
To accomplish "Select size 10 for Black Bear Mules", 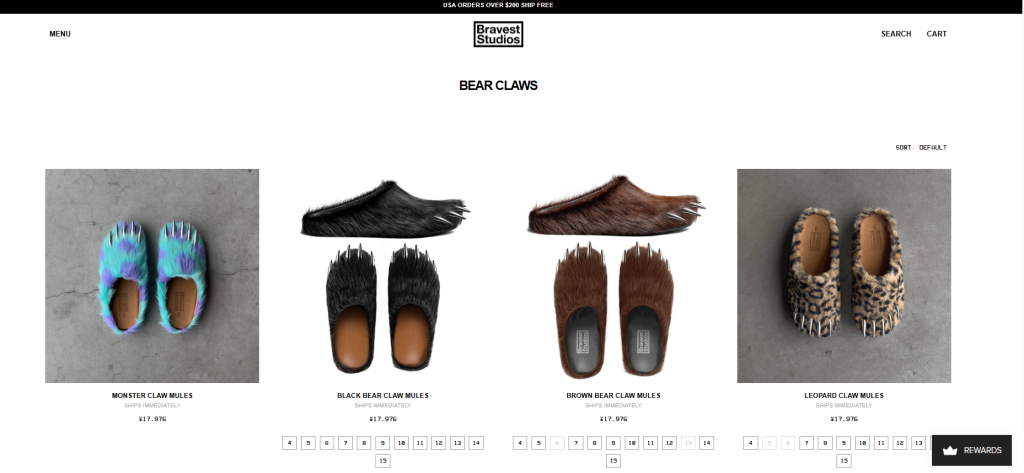I will [402, 443].
